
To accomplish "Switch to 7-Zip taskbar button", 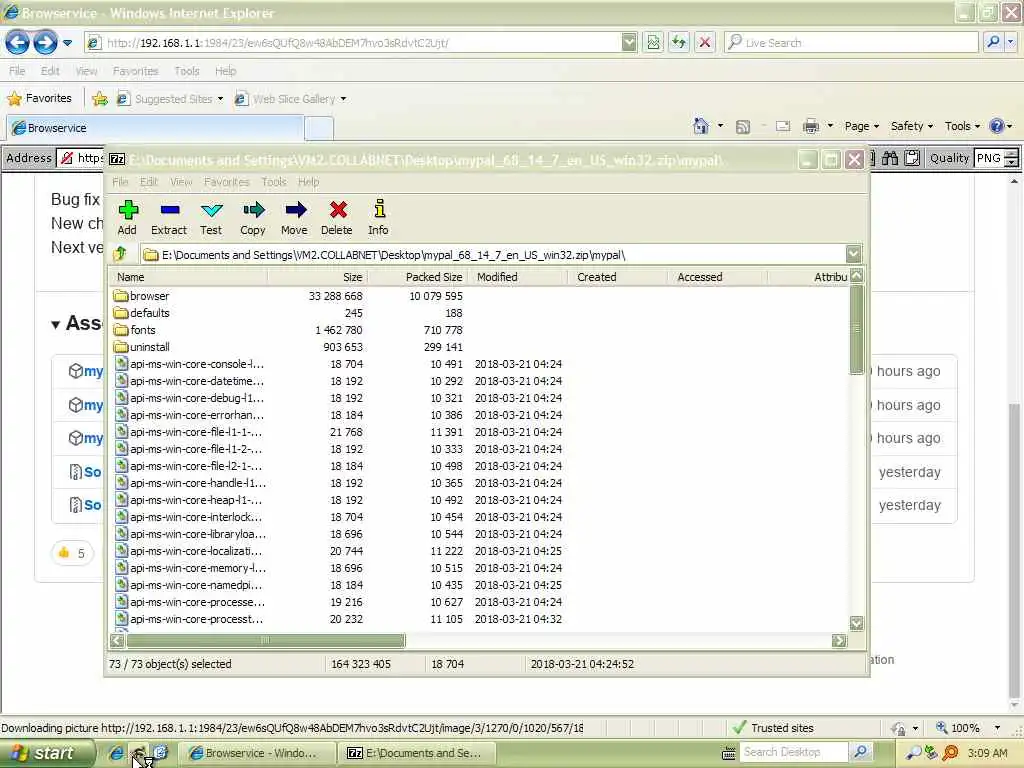I will click(x=418, y=753).
